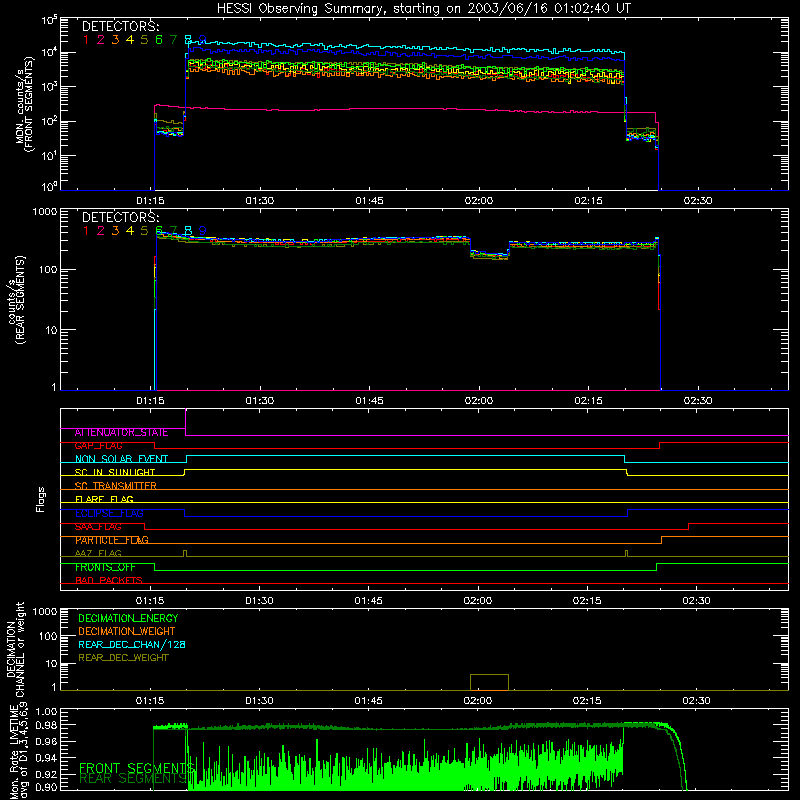The image size is (800, 800).
Task: Click the FRONT SEGMENTS livetime legend label
Action: 136,768
